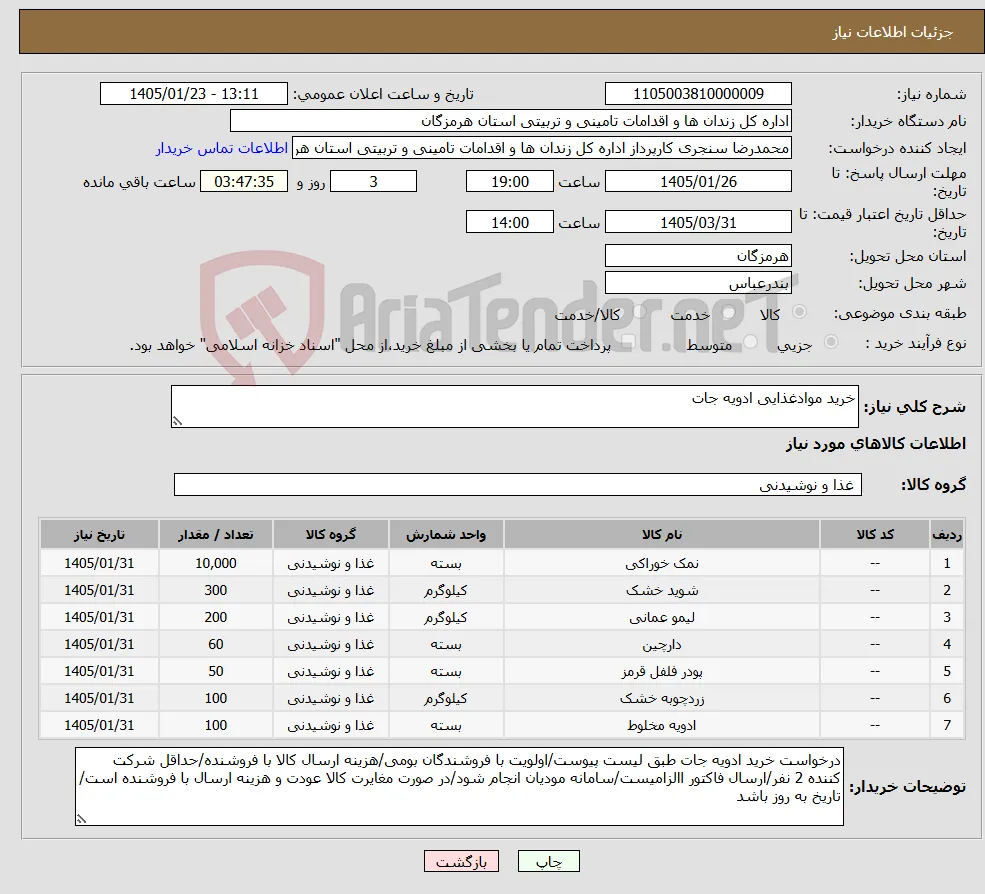
Task: Click the اطلاعات کالاهای مورد نیاز heading
Action: [876, 444]
